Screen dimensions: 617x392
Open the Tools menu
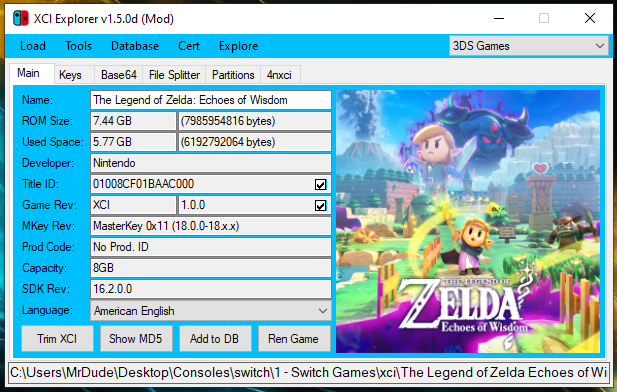[x=78, y=46]
